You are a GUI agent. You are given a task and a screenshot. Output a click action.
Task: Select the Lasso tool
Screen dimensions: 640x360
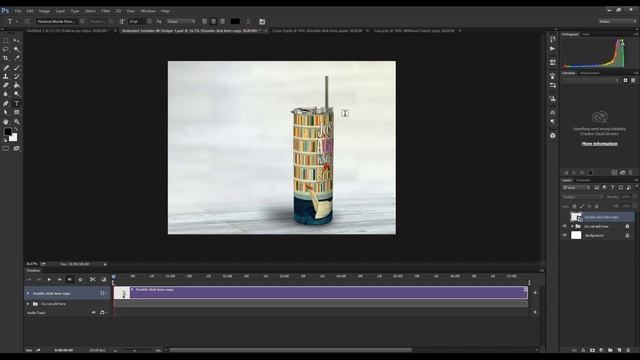(x=6, y=49)
